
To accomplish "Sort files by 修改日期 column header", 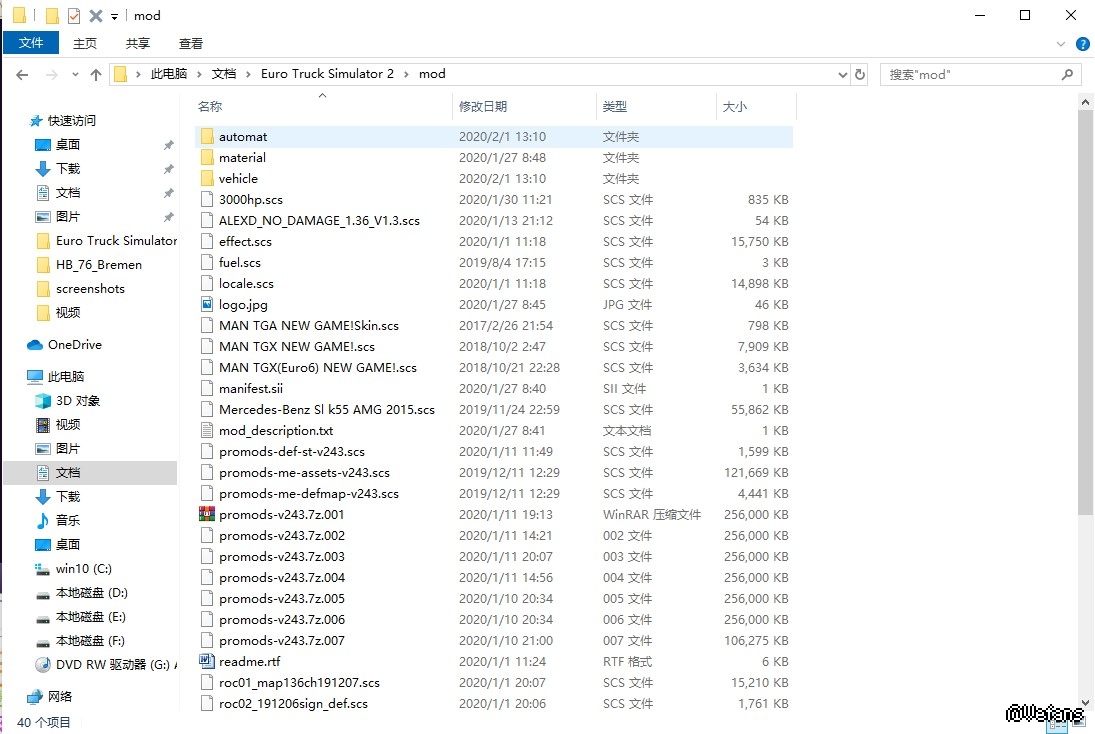I will pyautogui.click(x=483, y=107).
